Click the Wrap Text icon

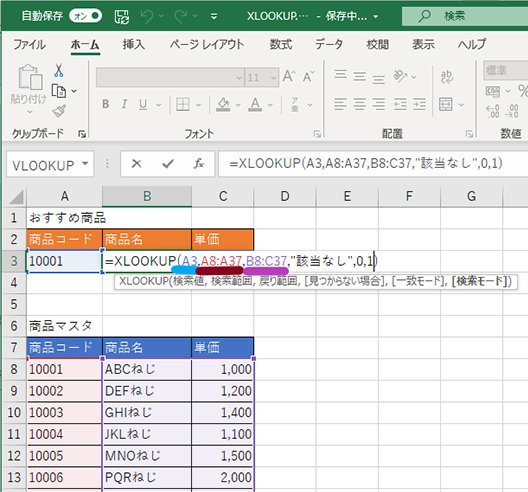pyautogui.click(x=447, y=76)
